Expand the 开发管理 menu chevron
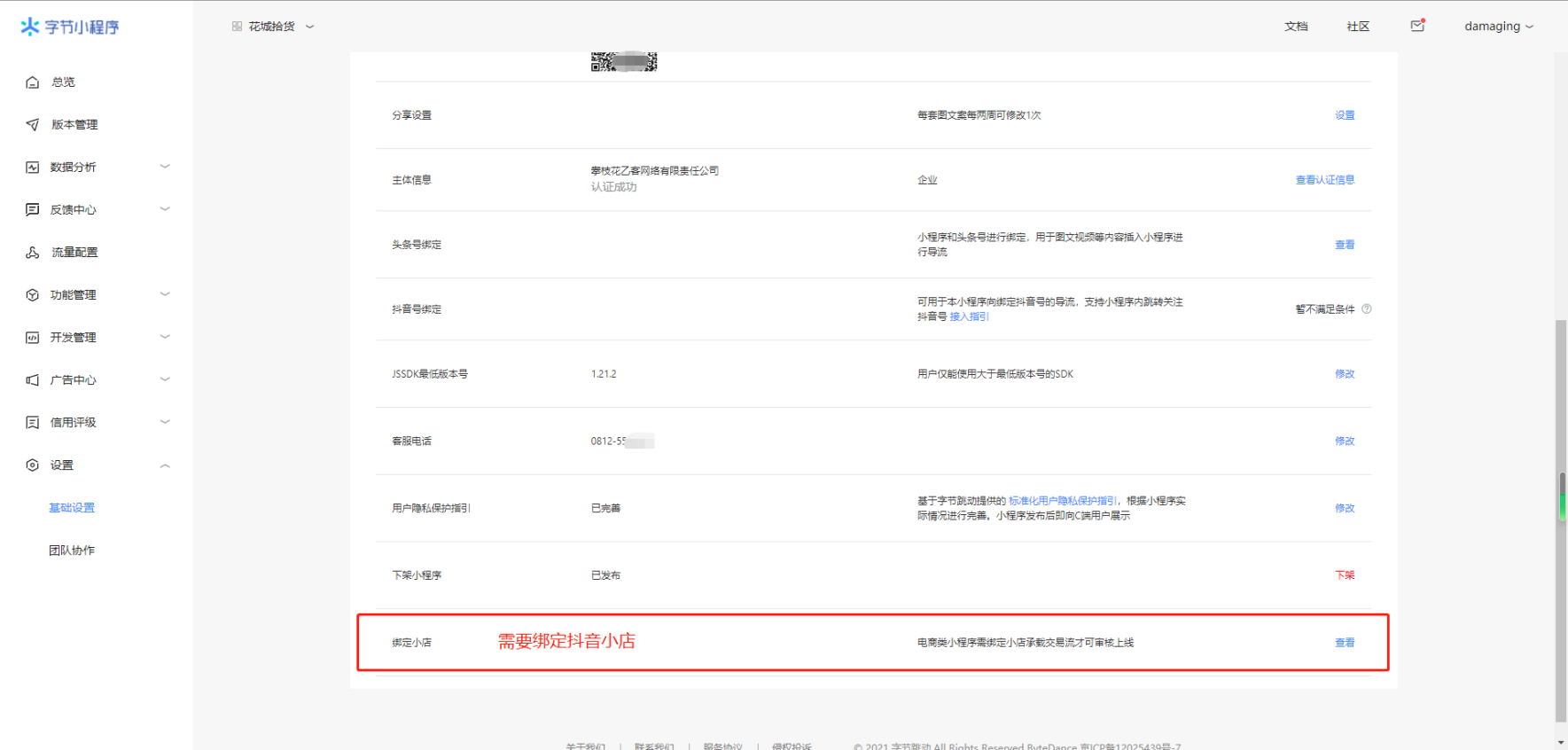This screenshot has width=1568, height=750. point(165,337)
